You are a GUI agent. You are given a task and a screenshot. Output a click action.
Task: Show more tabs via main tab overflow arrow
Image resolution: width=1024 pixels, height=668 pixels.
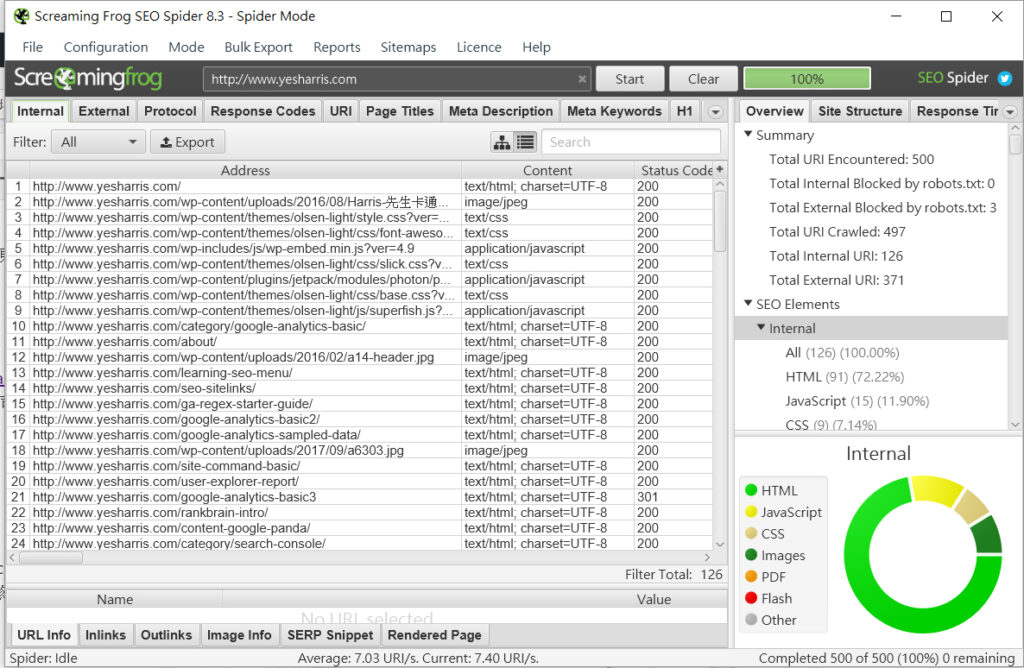click(x=715, y=112)
